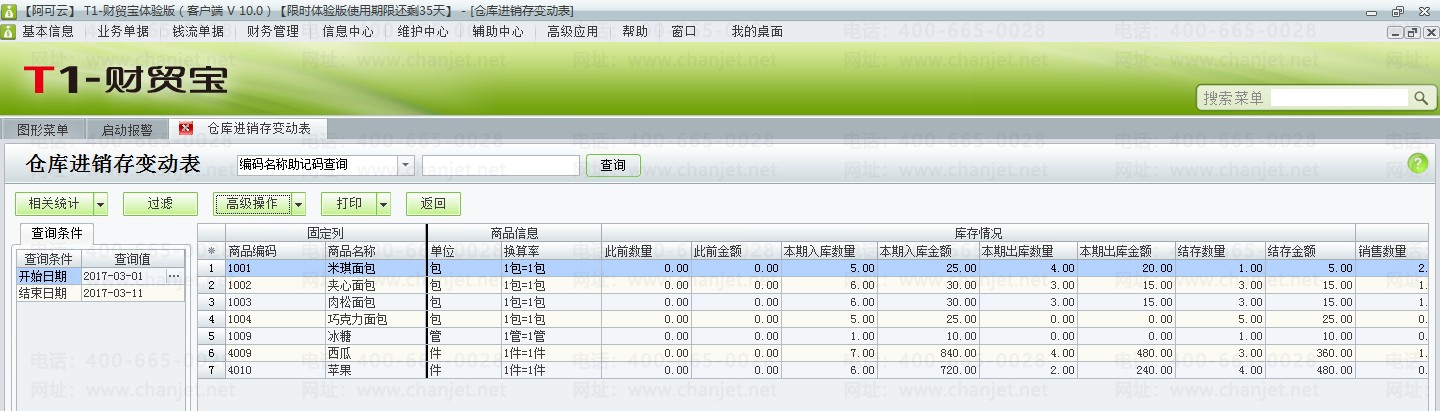The width and height of the screenshot is (1440, 411).
Task: Switch to the 图形菜单 tab
Action: pos(43,130)
